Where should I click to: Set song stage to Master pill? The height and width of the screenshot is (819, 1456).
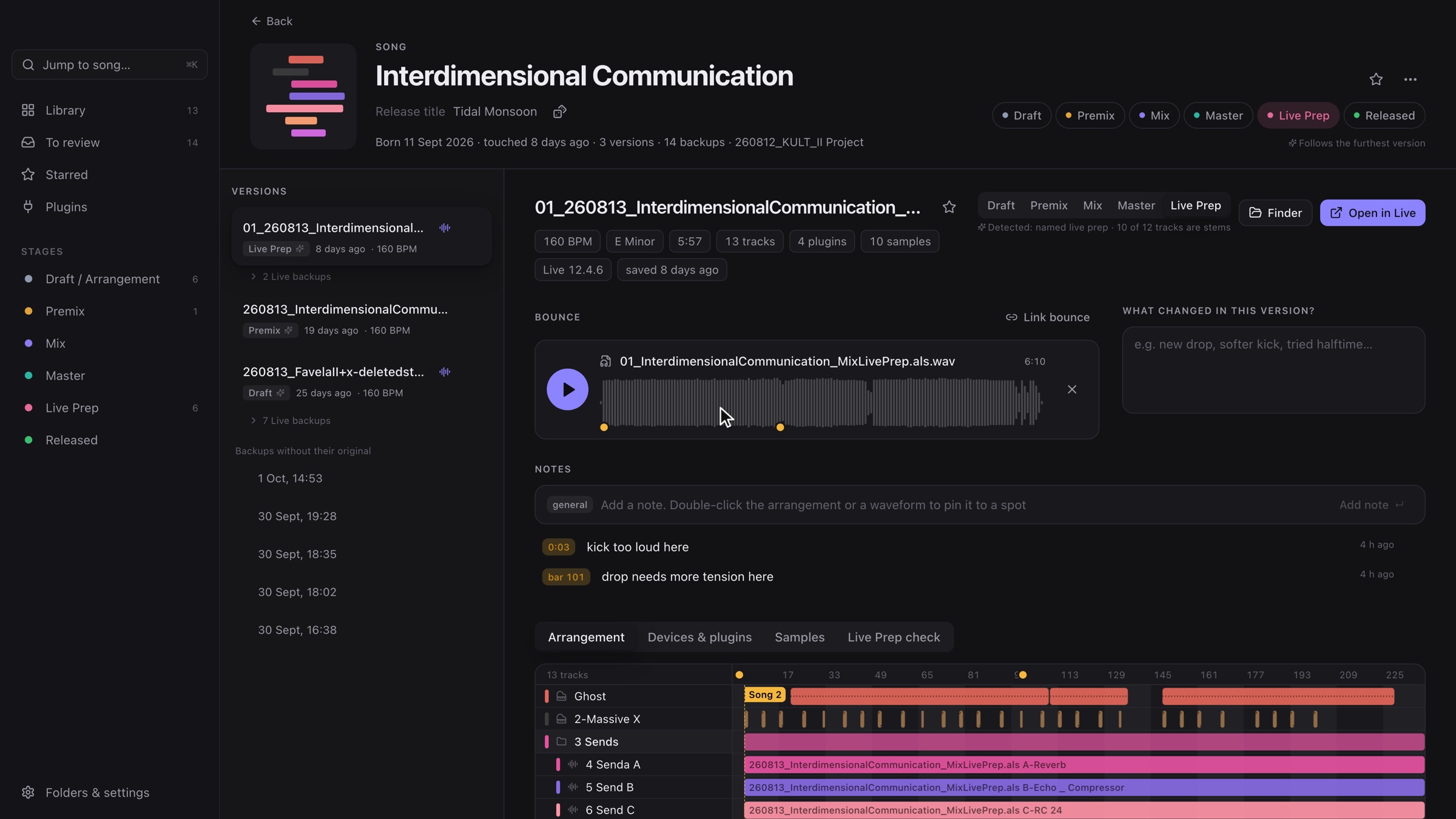click(1218, 115)
